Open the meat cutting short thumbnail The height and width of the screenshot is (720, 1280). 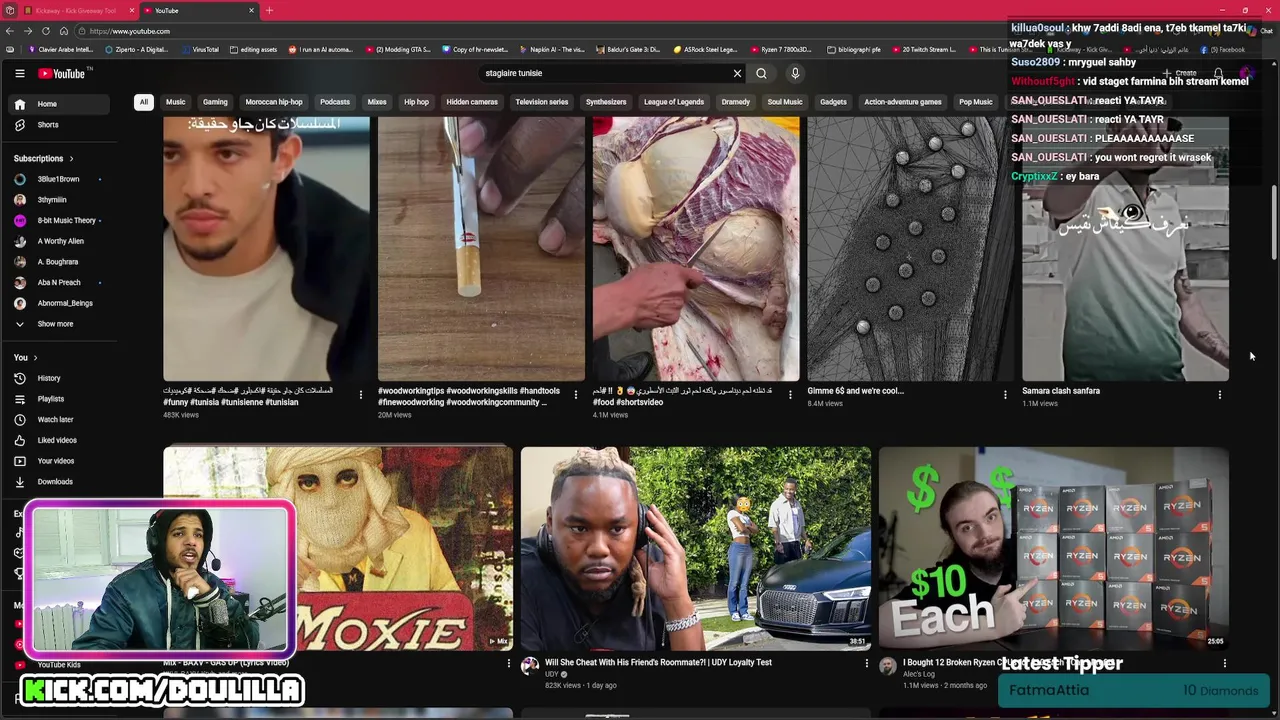[x=696, y=249]
